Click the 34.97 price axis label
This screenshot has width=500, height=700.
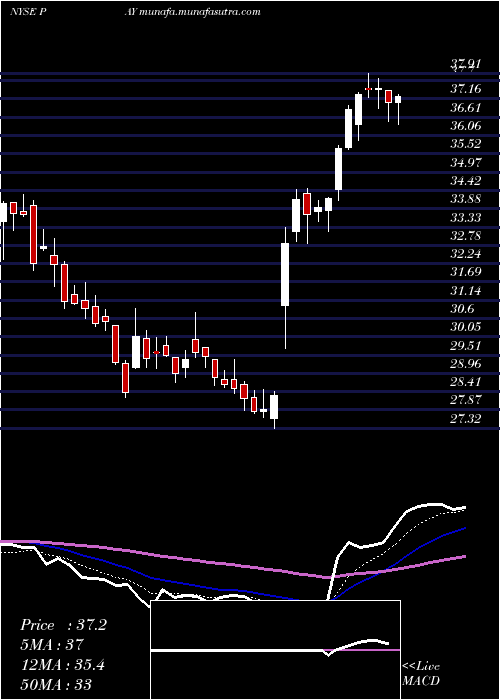click(x=466, y=162)
